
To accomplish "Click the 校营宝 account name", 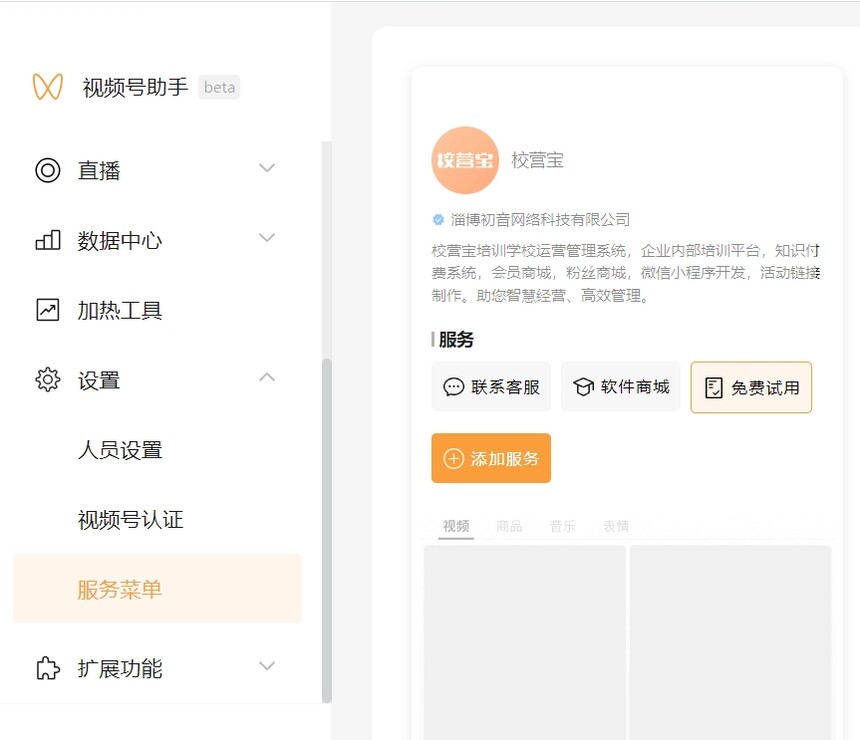I will coord(538,160).
